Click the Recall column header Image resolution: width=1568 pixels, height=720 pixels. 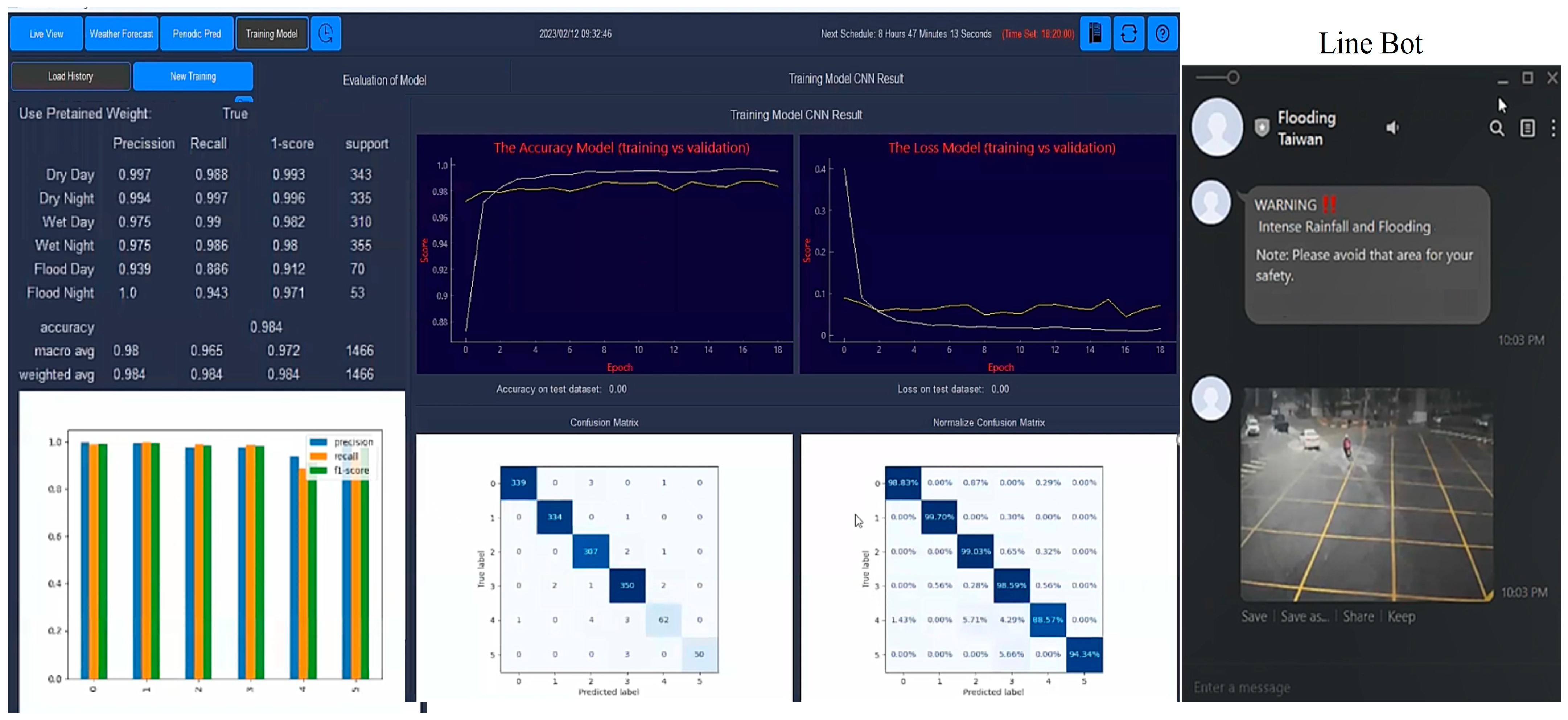pyautogui.click(x=208, y=144)
